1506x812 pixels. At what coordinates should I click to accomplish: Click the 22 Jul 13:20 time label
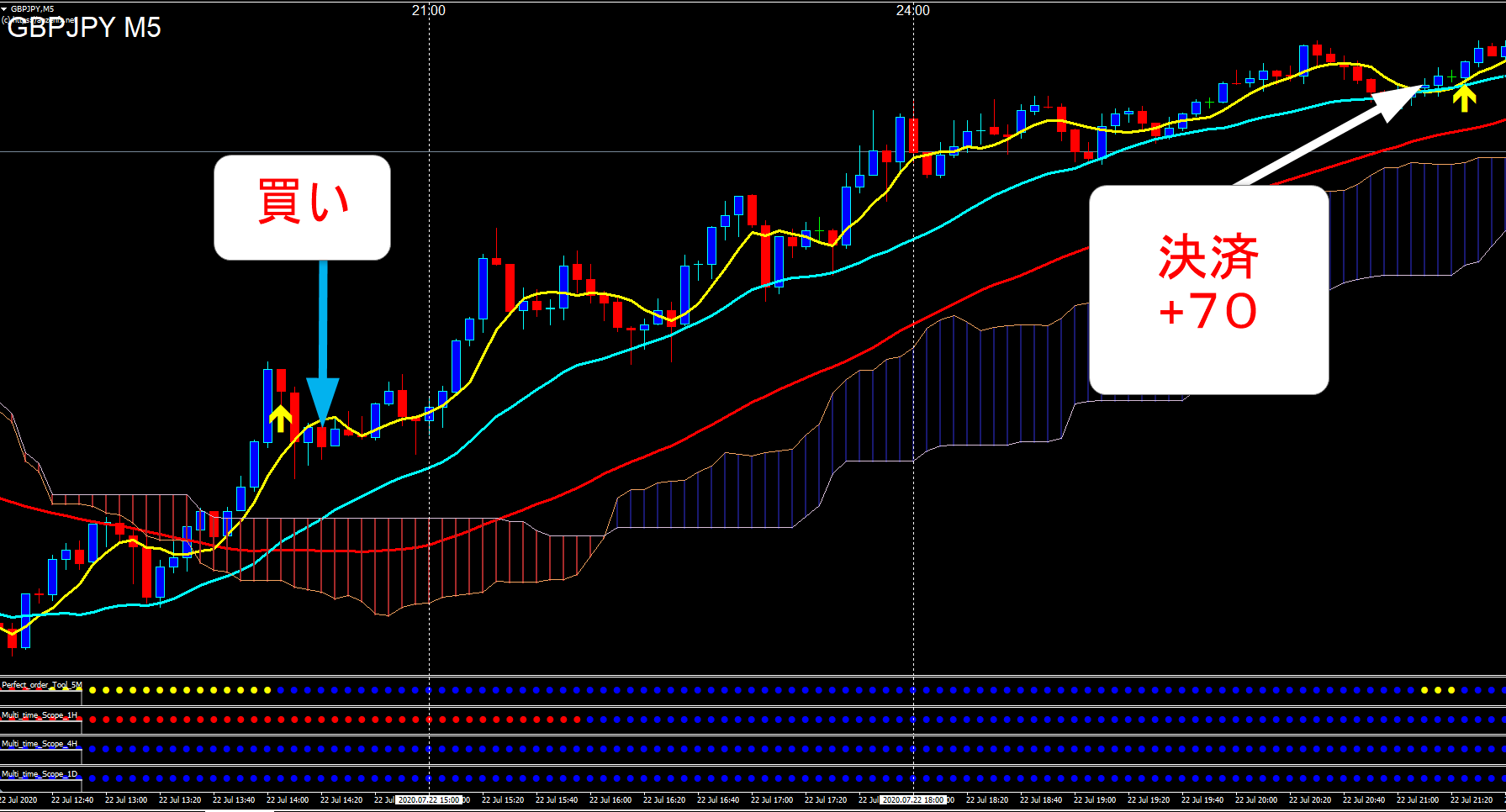point(180,800)
